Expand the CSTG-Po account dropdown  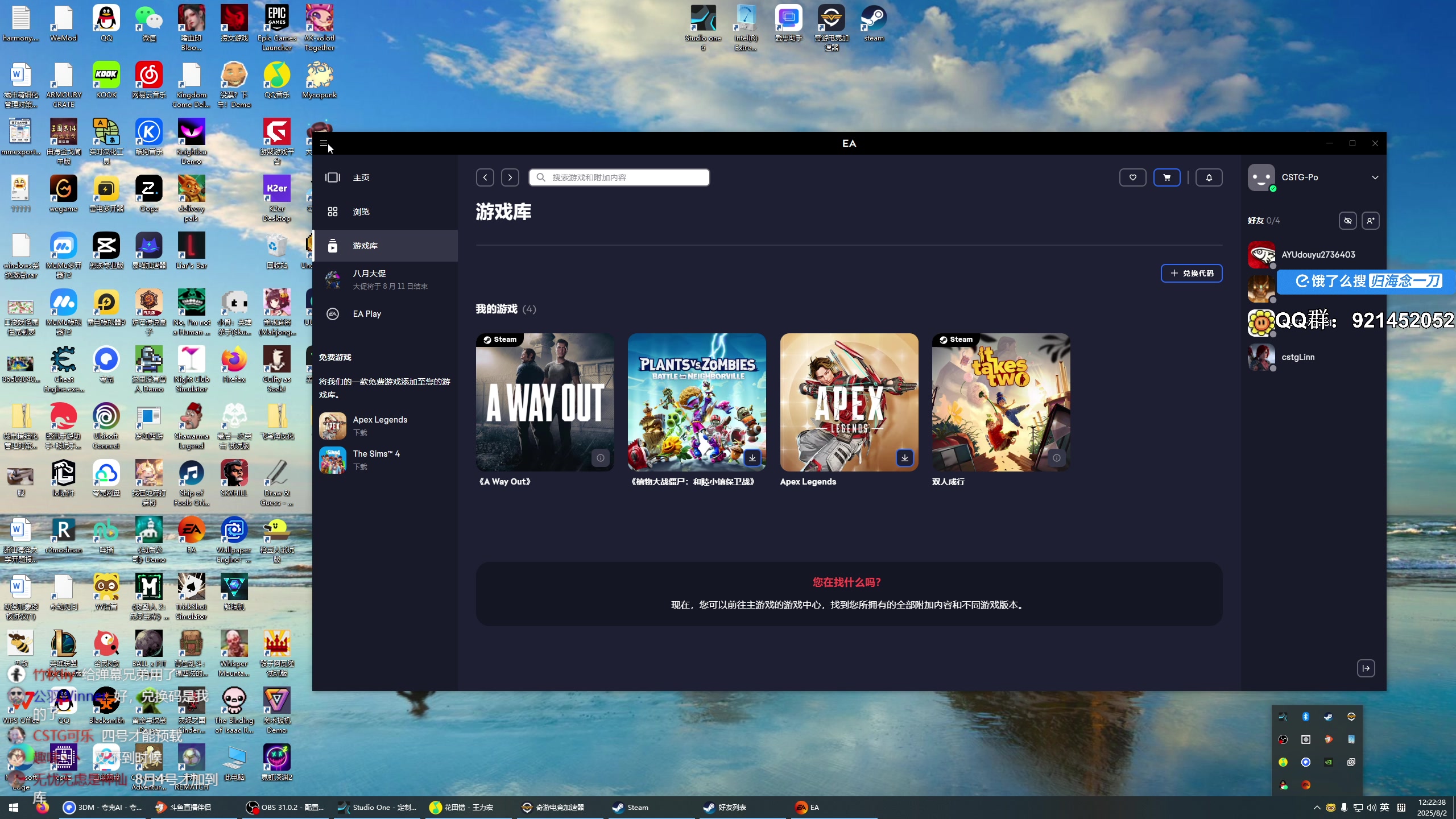tap(1375, 177)
